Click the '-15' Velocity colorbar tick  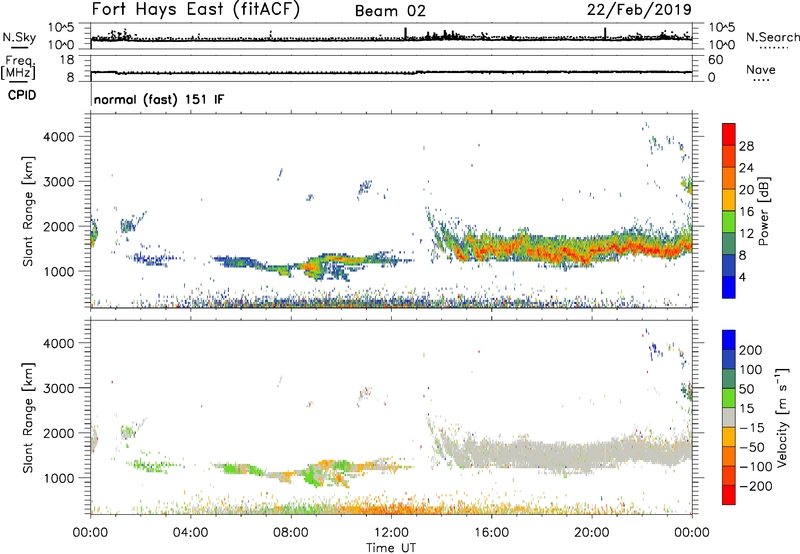(x=752, y=428)
